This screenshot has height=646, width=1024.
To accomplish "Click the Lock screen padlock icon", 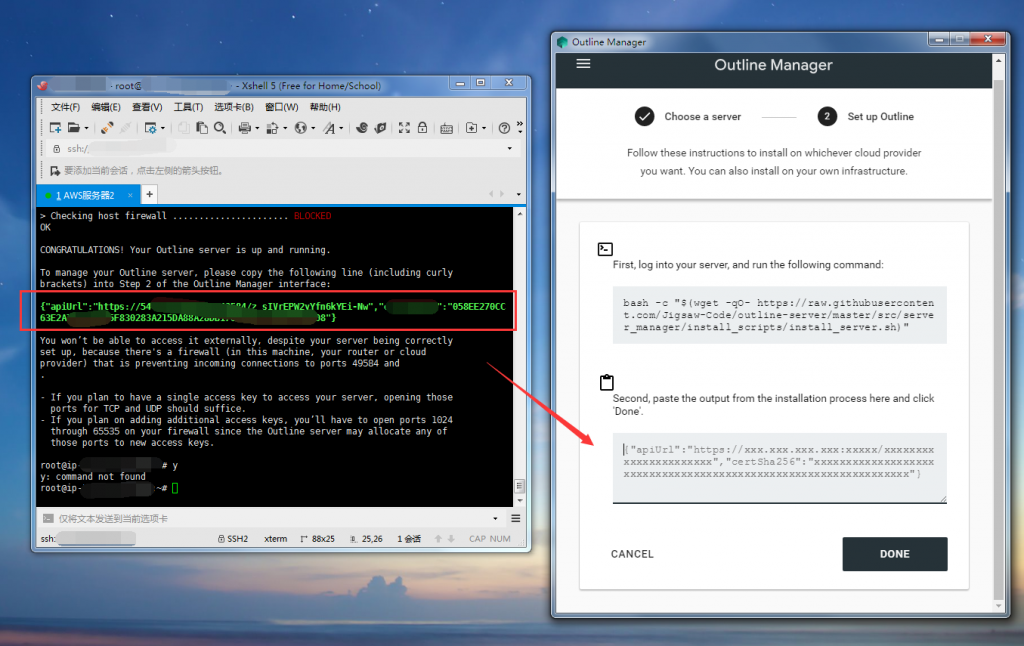I will coord(423,128).
